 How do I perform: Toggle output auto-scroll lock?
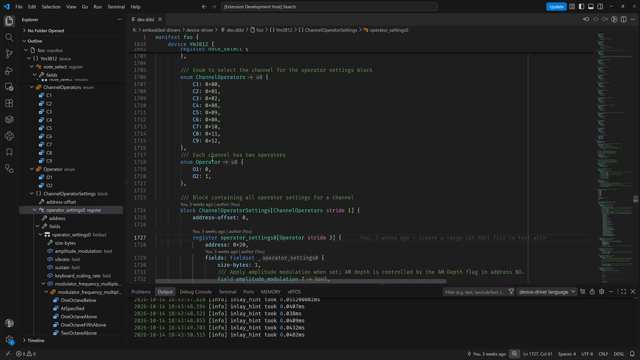tap(592, 291)
